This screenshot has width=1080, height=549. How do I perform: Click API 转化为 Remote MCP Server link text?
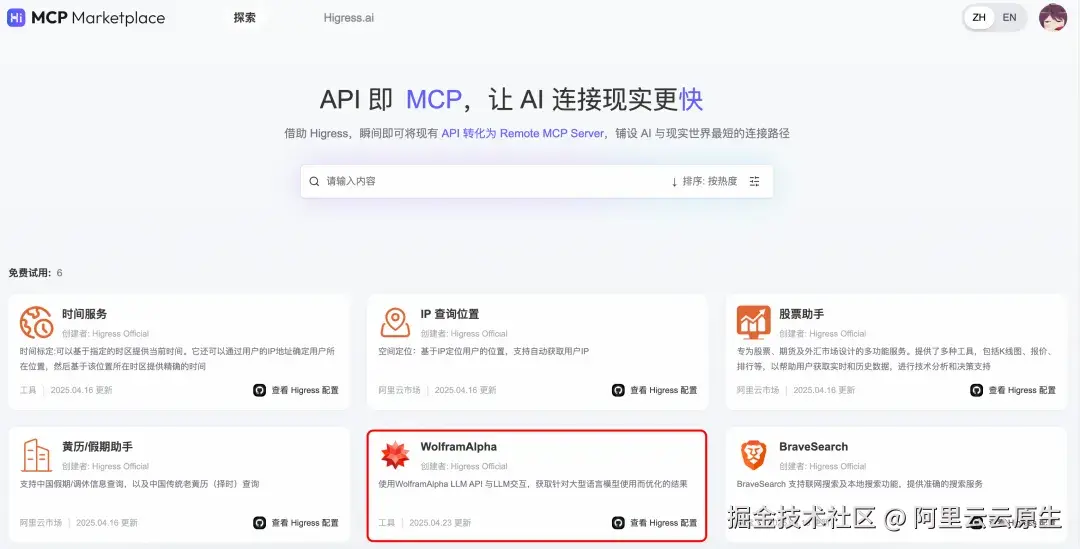point(523,134)
